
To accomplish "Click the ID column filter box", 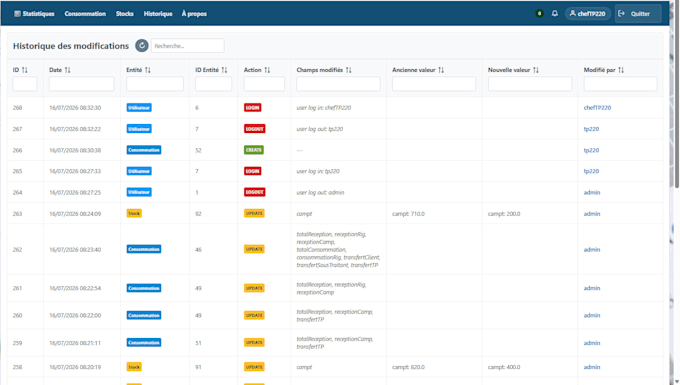I will click(25, 84).
